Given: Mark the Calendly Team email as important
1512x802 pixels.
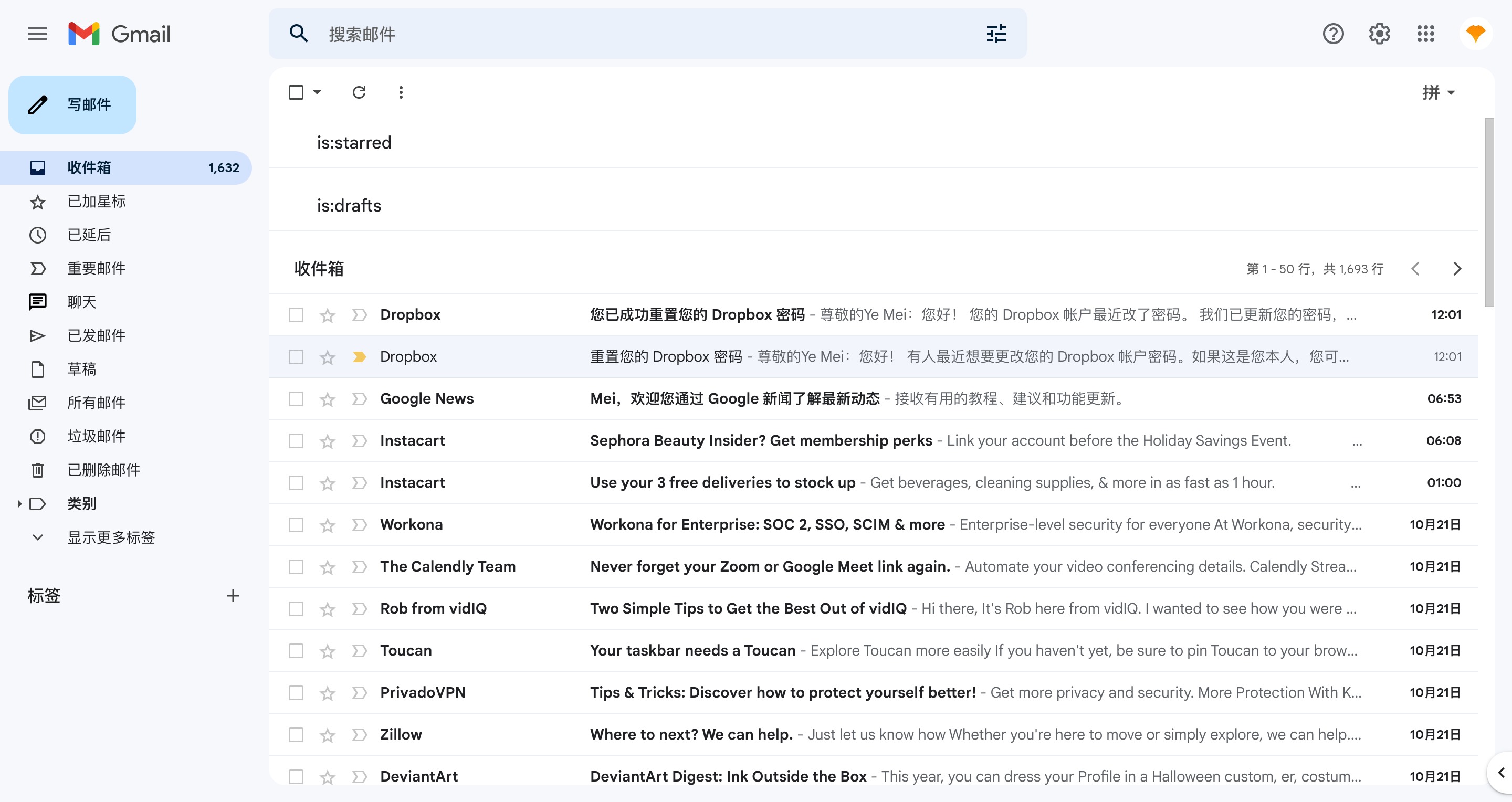Looking at the screenshot, I should (x=359, y=567).
